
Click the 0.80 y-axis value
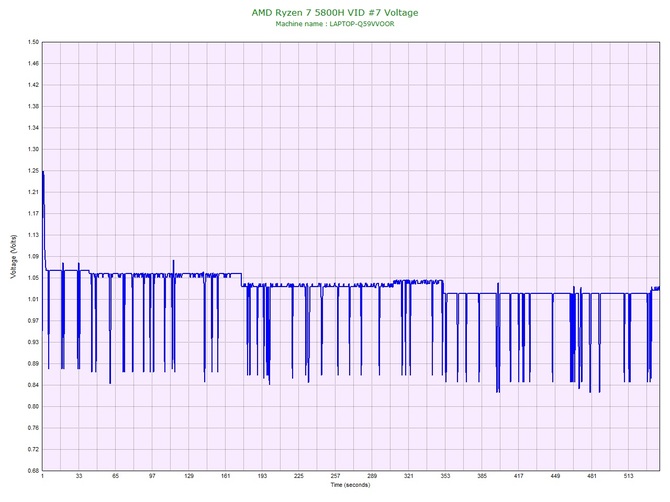click(33, 407)
